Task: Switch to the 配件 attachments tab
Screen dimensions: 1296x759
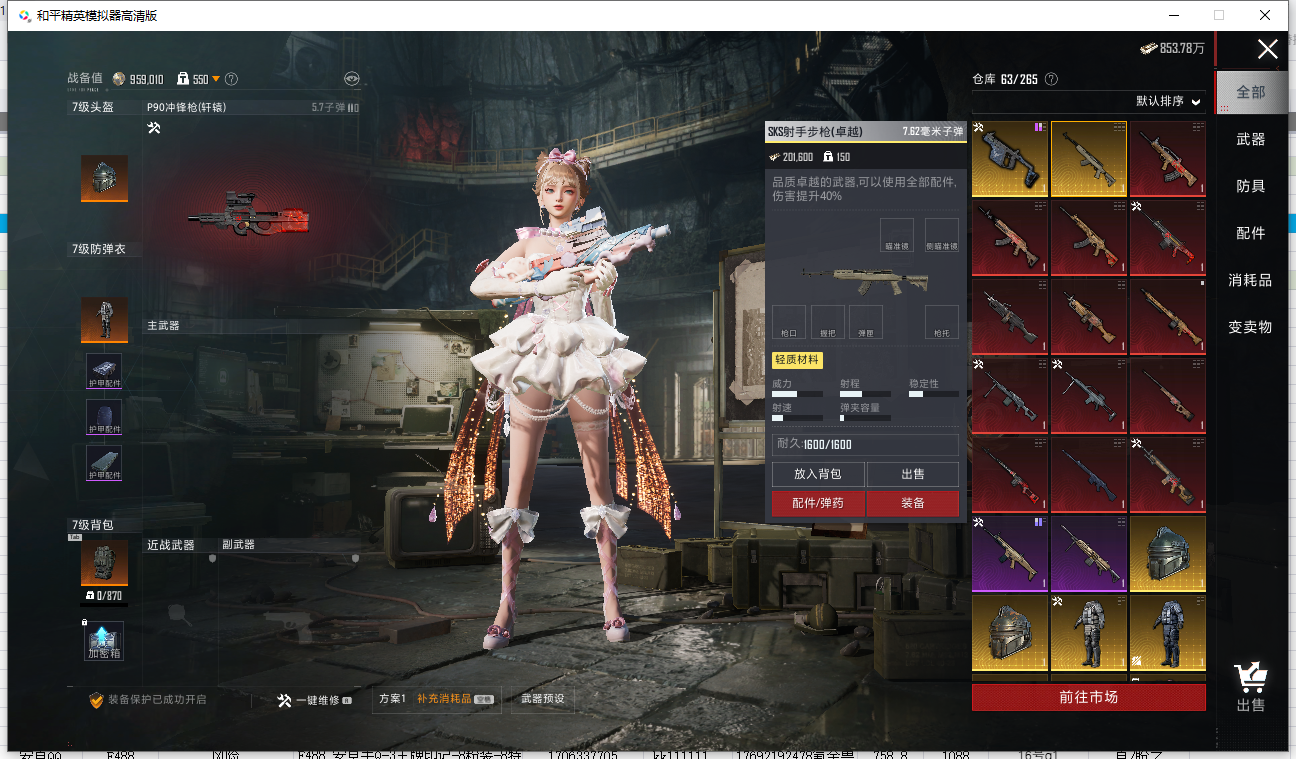Action: (1251, 233)
